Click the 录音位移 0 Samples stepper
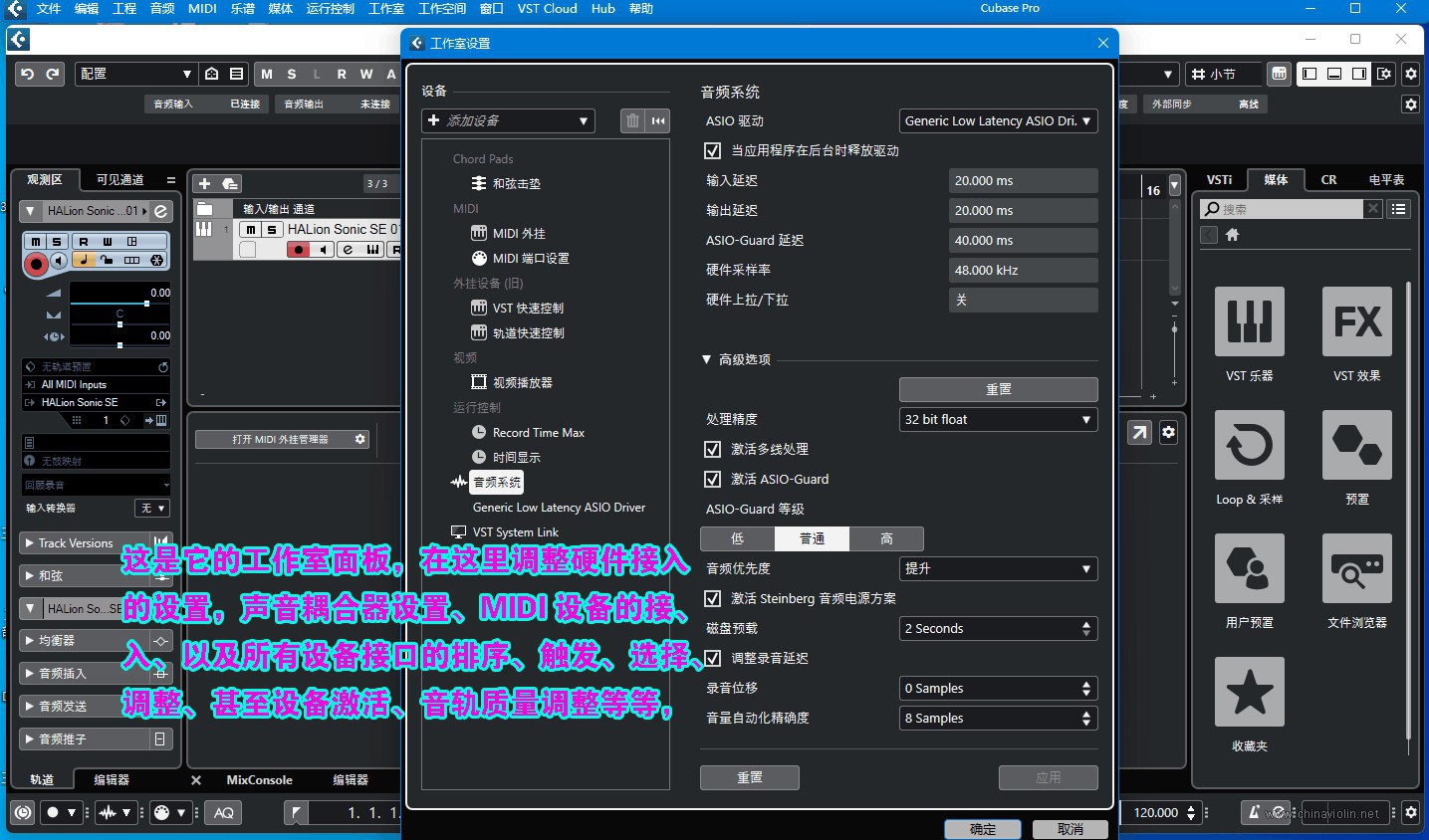1429x840 pixels. (1085, 688)
